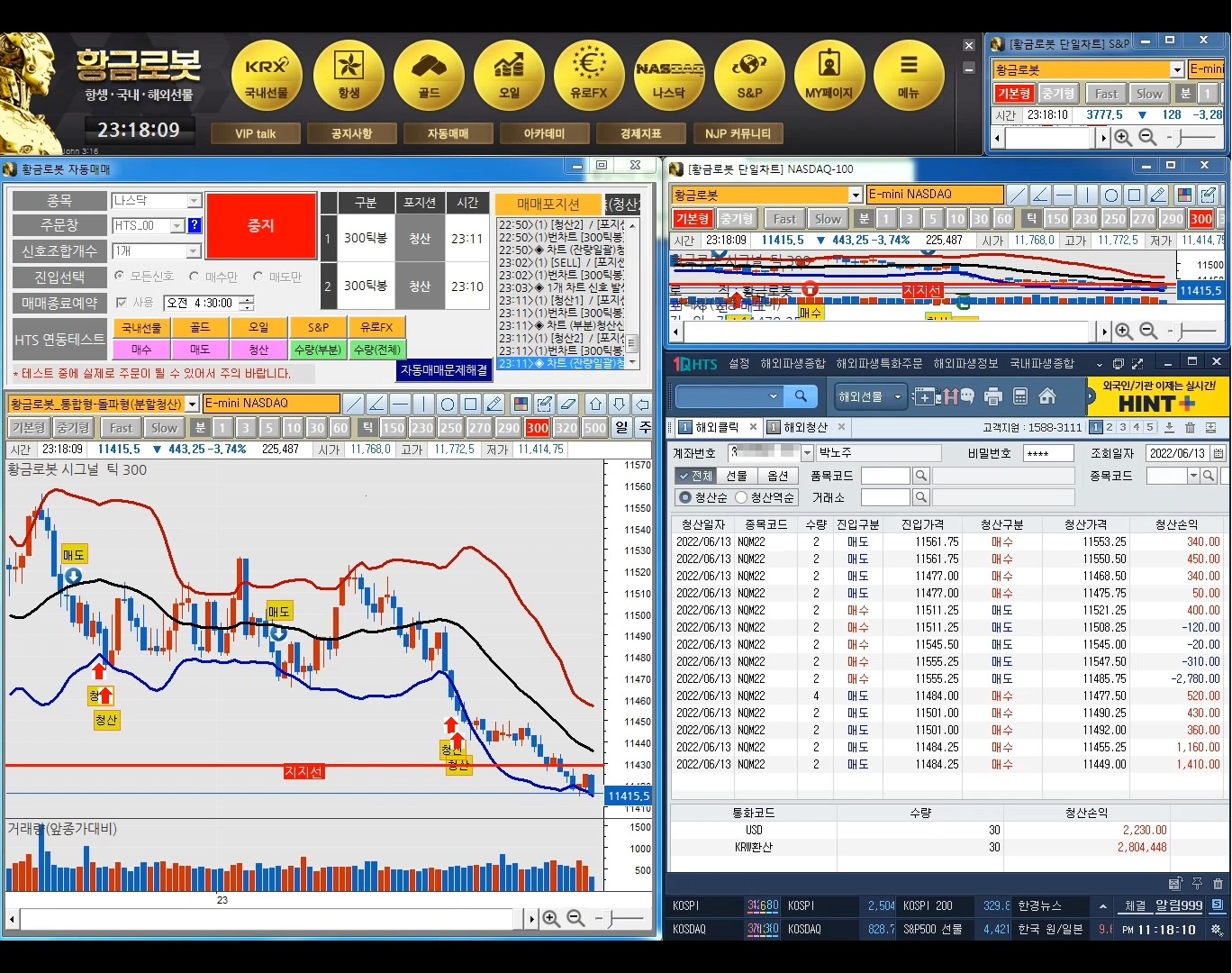Open MY페이지 from the top banner
This screenshot has width=1232, height=973.
pos(829,76)
